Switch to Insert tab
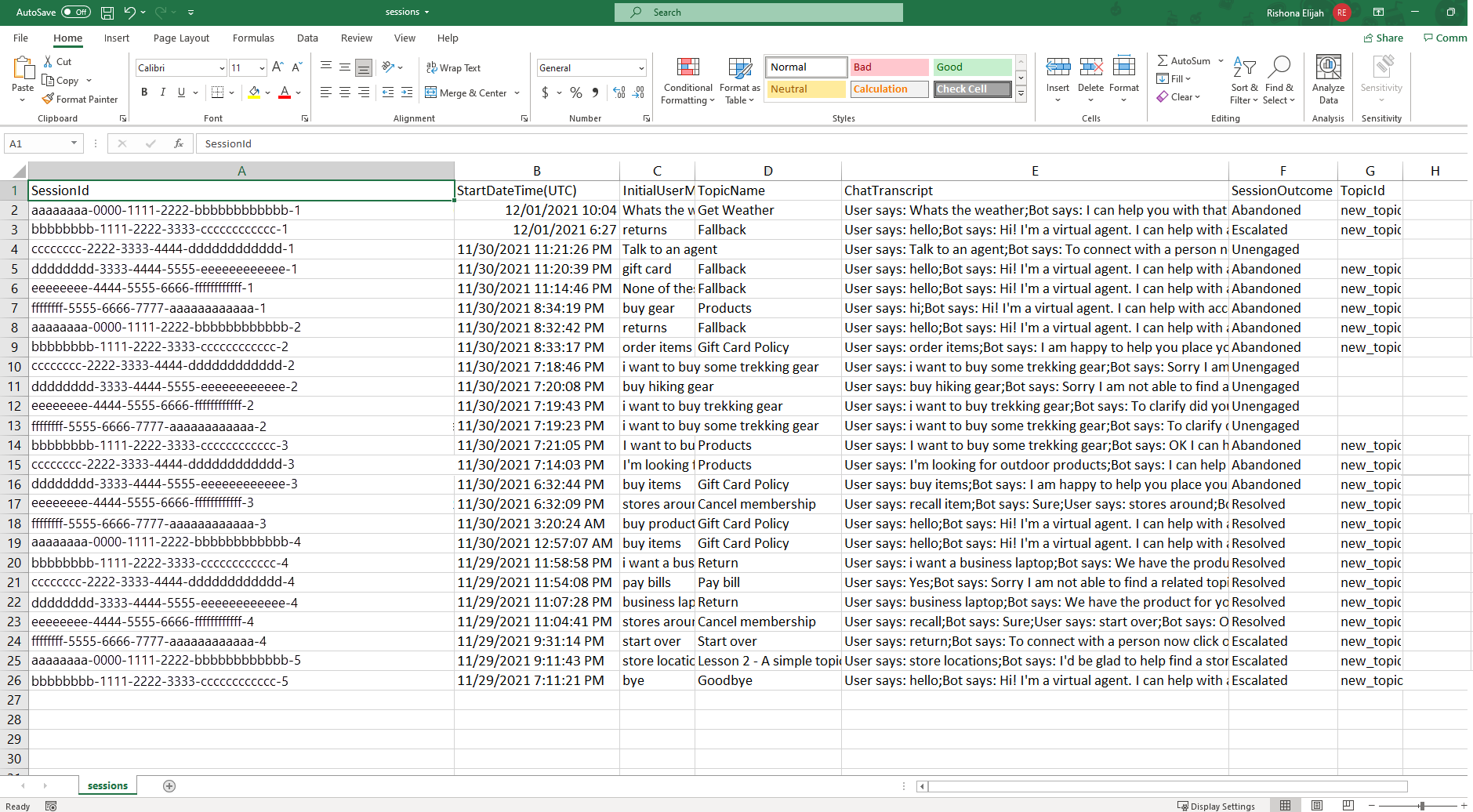This screenshot has width=1473, height=812. coord(117,38)
